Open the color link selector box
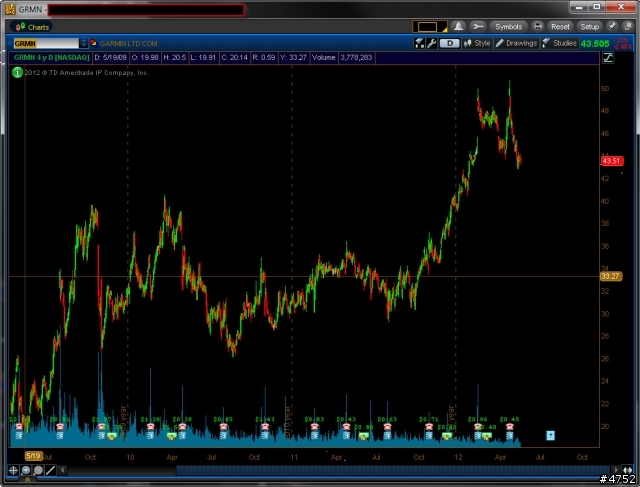640x487 pixels. (x=430, y=27)
